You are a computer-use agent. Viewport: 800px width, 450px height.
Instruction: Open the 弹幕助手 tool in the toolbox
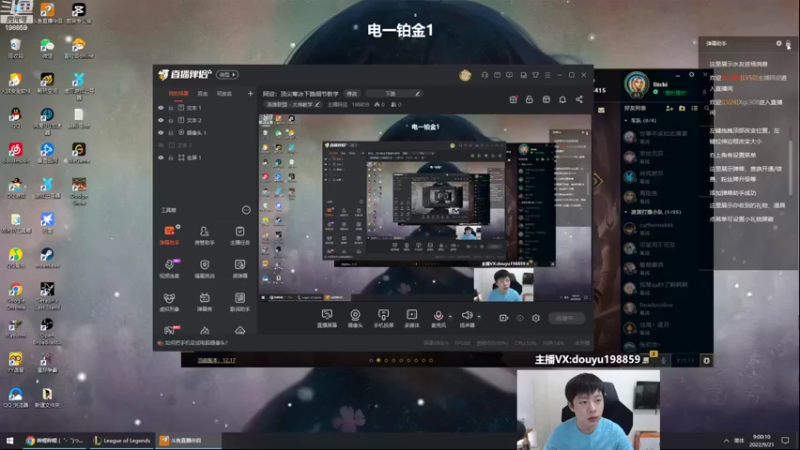click(x=169, y=235)
